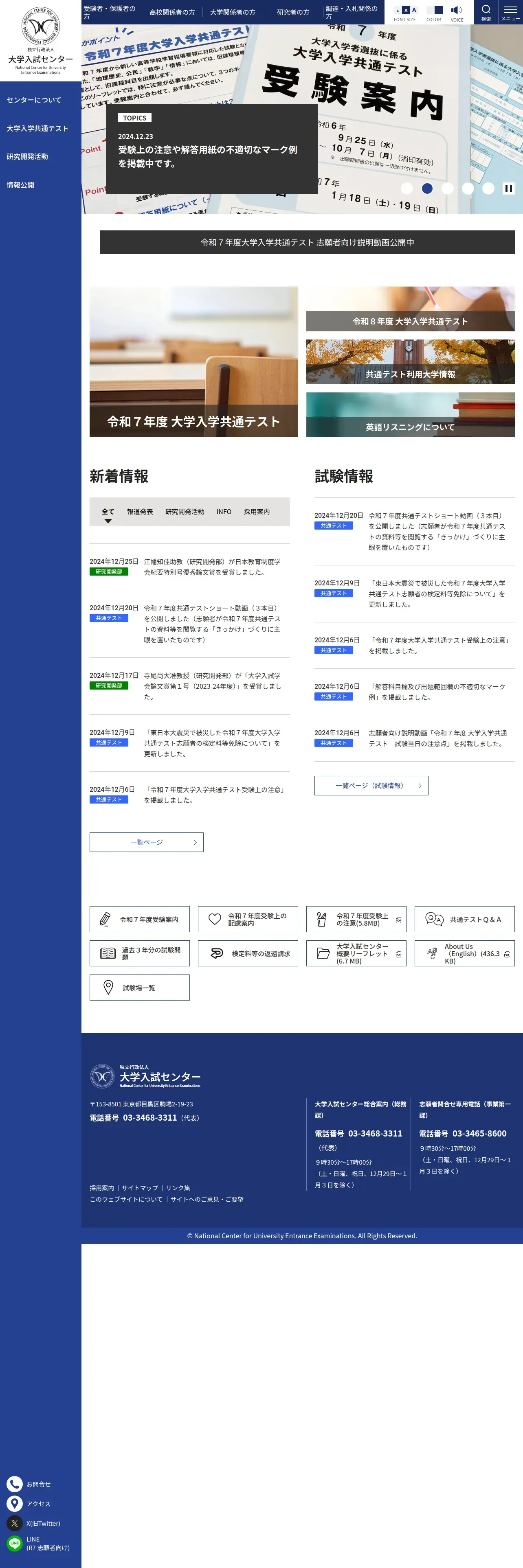Open 研究開発活動 sidebar menu
This screenshot has width=523, height=1568.
27,156
